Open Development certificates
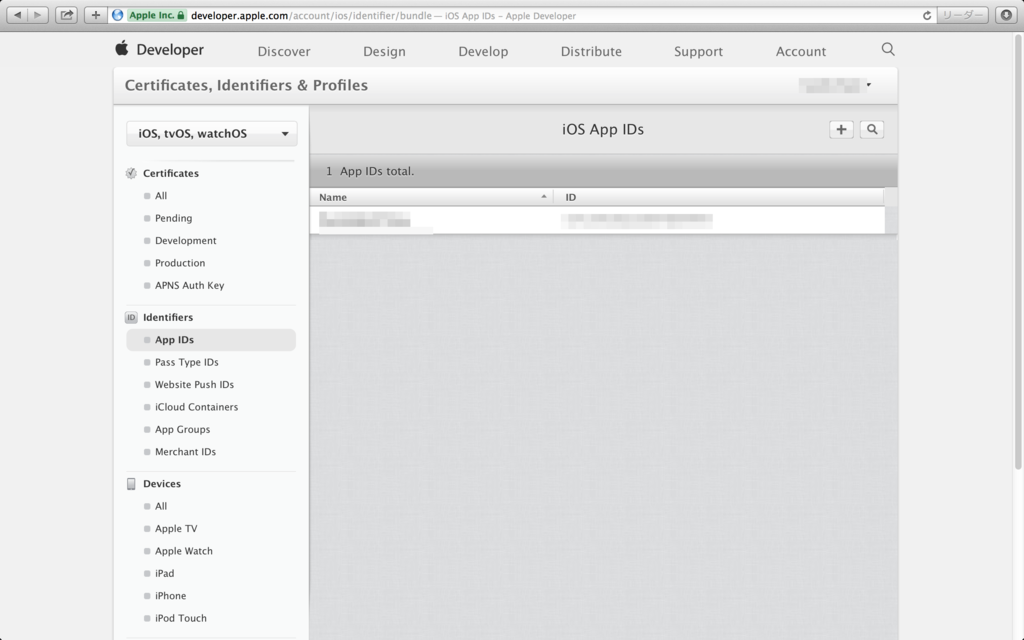This screenshot has width=1024, height=640. coord(185,240)
